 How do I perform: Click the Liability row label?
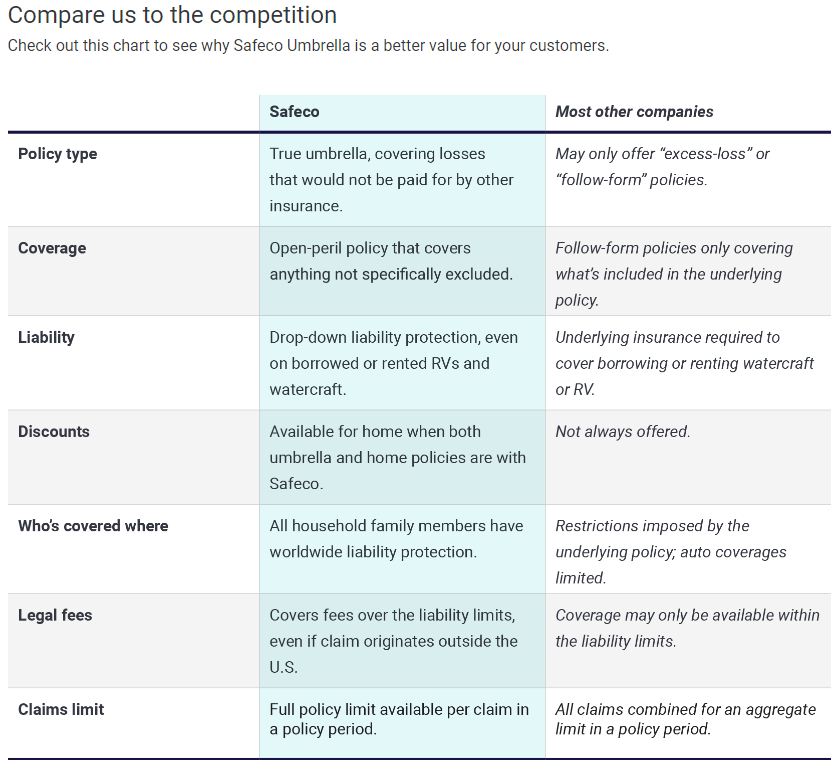pyautogui.click(x=46, y=337)
